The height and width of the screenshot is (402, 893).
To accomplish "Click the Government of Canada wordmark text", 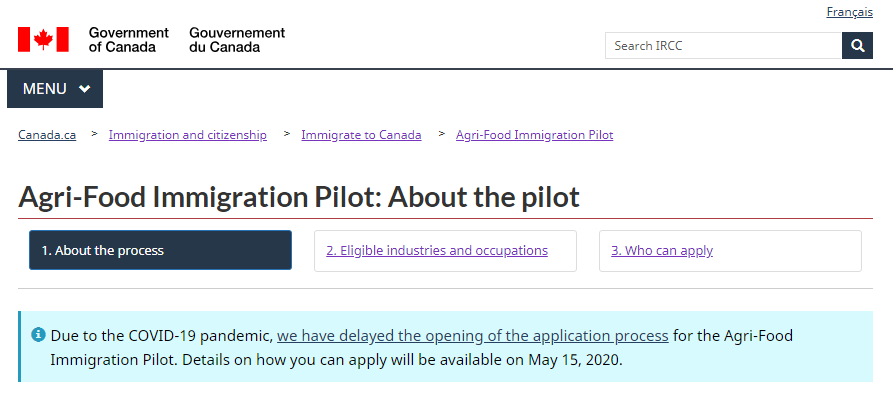I will [x=129, y=39].
